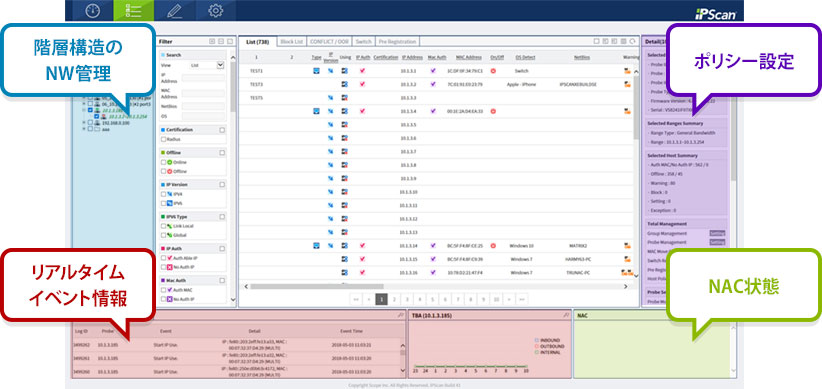
Task: Open the View dropdown set to List
Action: tap(207, 65)
